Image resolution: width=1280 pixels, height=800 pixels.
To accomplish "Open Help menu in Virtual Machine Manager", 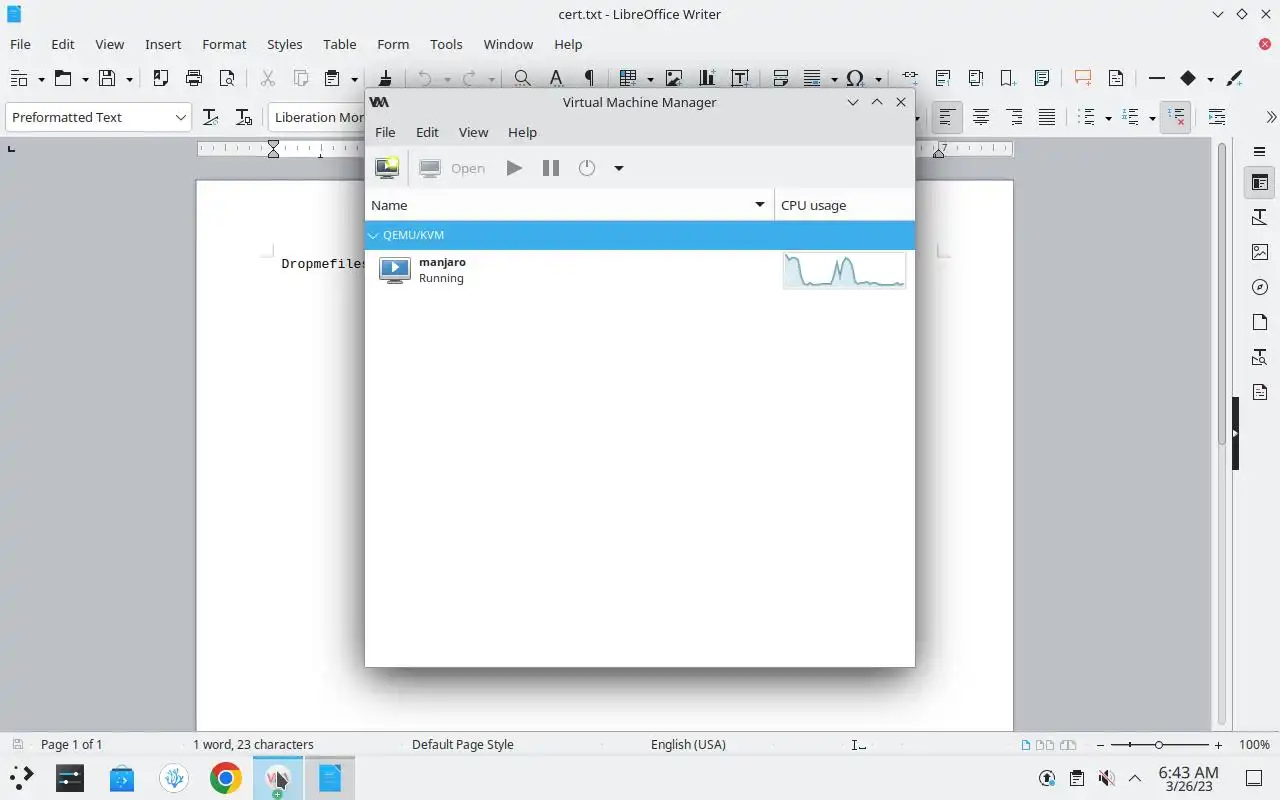I will click(x=522, y=132).
